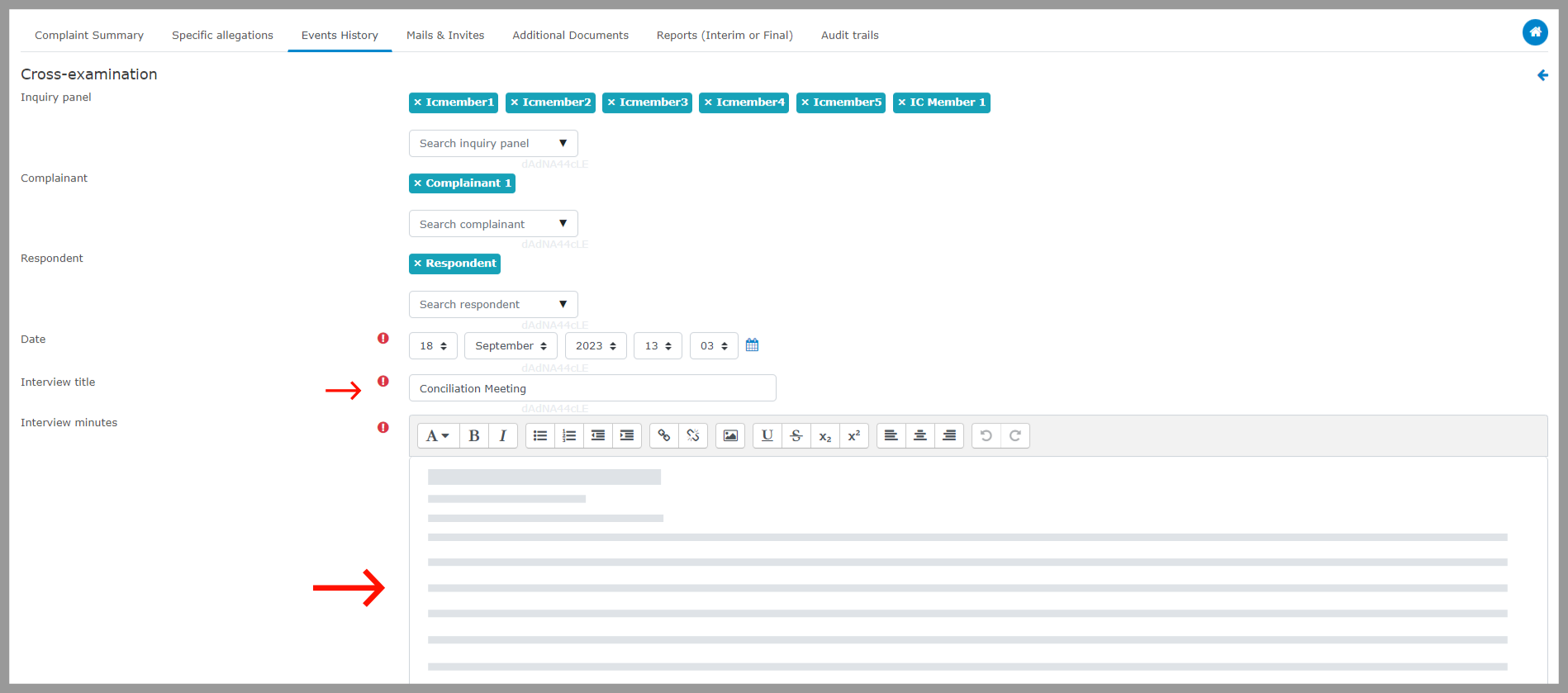Apply italic formatting in the editor
The image size is (1568, 693).
pos(502,436)
